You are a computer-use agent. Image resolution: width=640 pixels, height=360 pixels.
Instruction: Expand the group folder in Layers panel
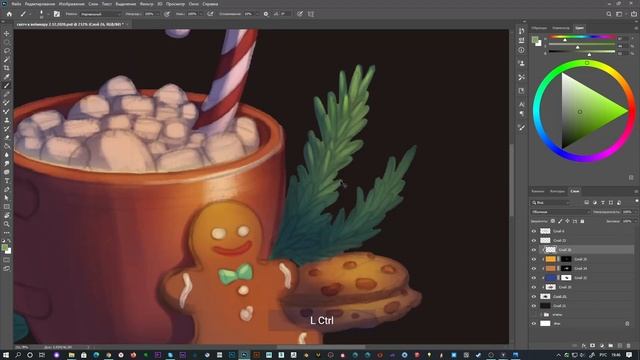(541, 315)
